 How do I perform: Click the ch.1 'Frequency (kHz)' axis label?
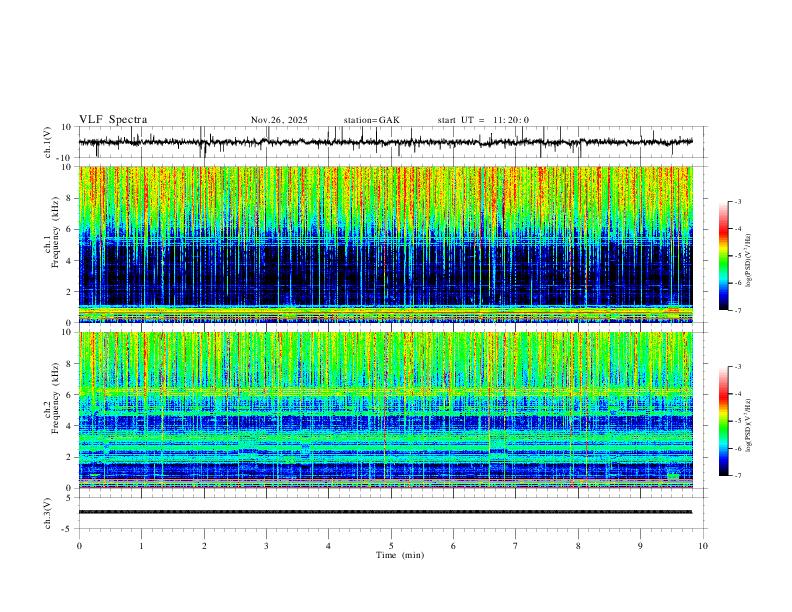(55, 231)
